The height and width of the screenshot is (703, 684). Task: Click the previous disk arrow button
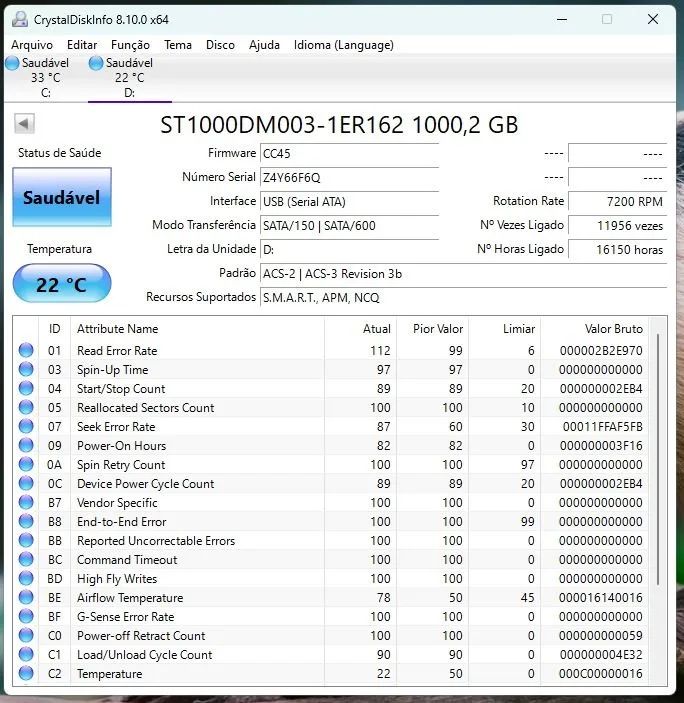[x=24, y=123]
